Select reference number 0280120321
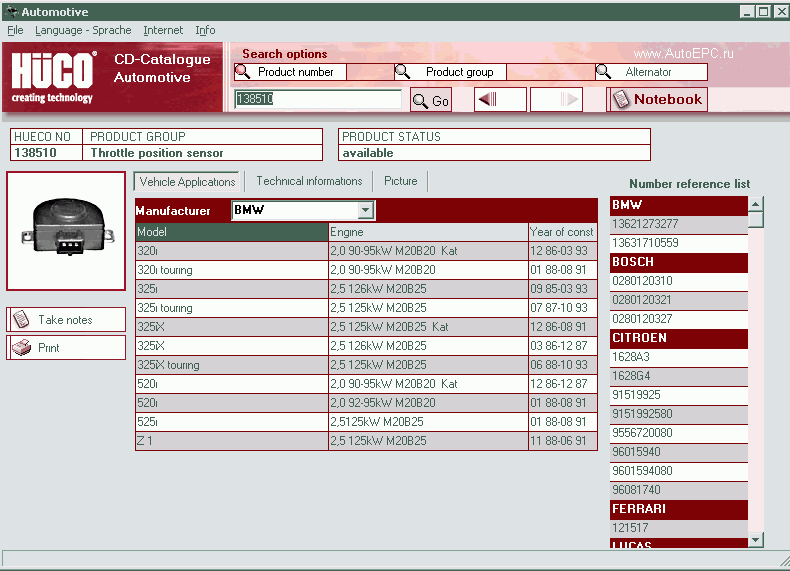This screenshot has height=571, width=790. pos(679,300)
